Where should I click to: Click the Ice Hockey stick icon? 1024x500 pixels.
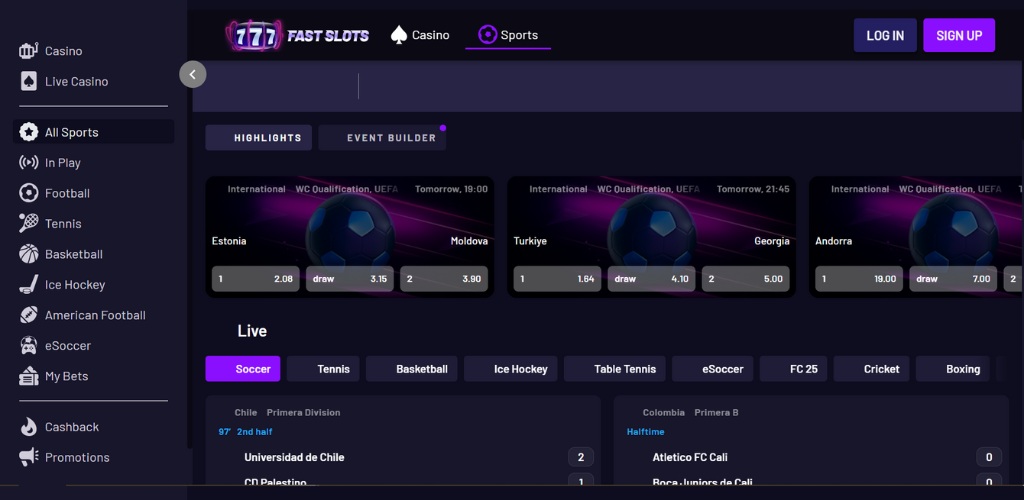click(x=28, y=285)
